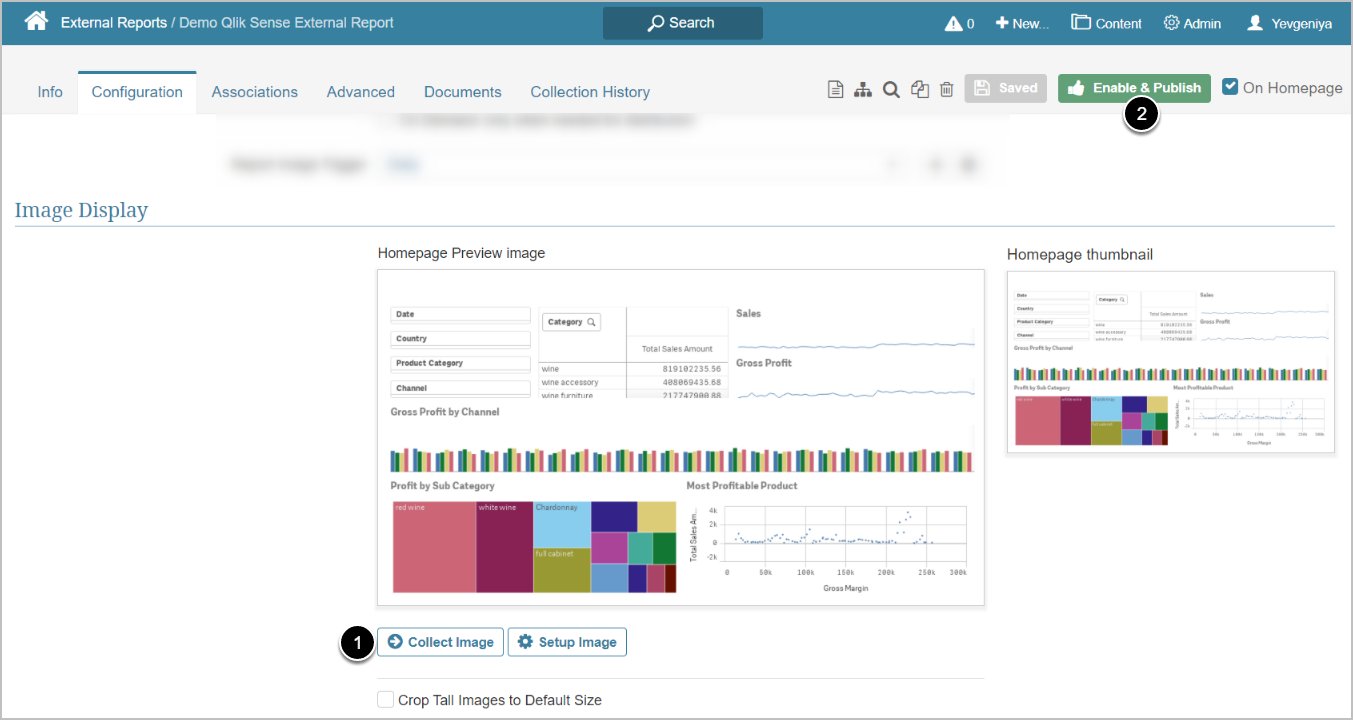Click the Homepage thumbnail image
Image resolution: width=1353 pixels, height=720 pixels.
click(1170, 362)
